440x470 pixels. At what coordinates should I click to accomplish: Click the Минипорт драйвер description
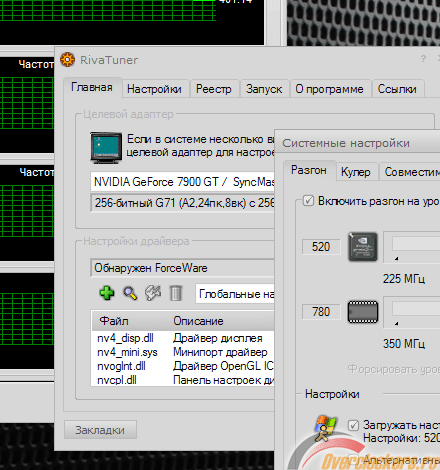coord(220,352)
